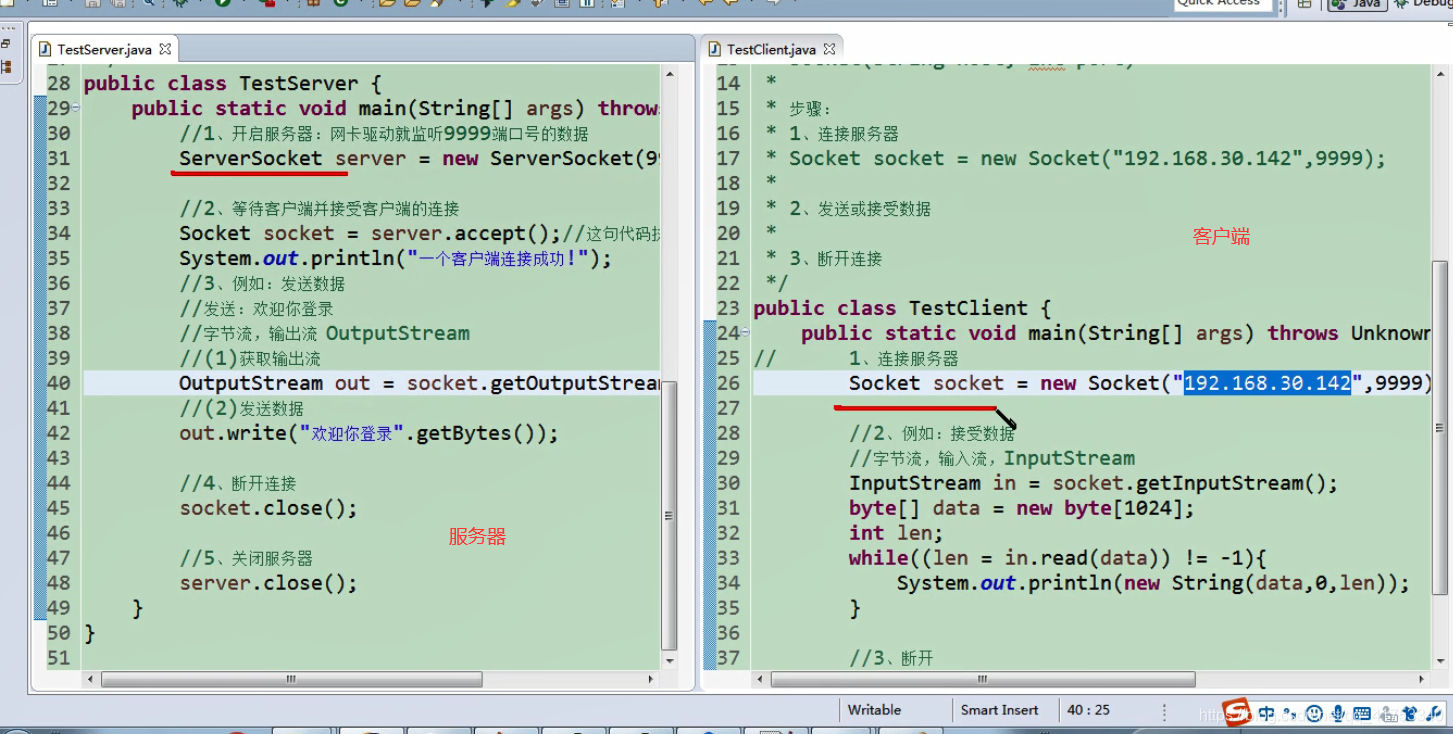The image size is (1453, 734).
Task: Click the '//字节流，输入流，InputStream' comment on line 29
Action: pyautogui.click(x=992, y=458)
